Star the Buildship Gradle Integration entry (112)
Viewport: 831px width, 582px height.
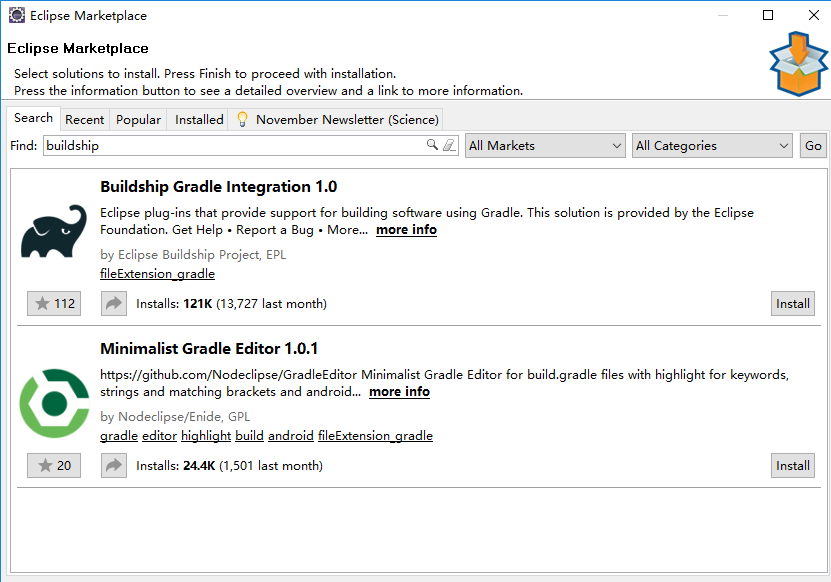click(x=54, y=304)
